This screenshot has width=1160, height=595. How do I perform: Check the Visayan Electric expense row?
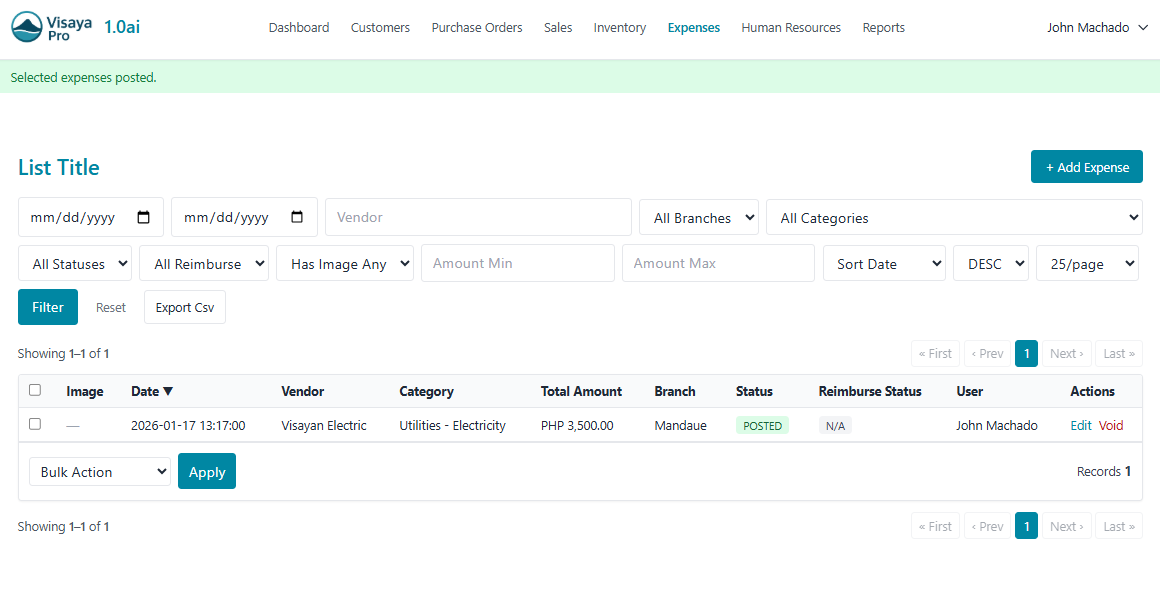point(35,424)
